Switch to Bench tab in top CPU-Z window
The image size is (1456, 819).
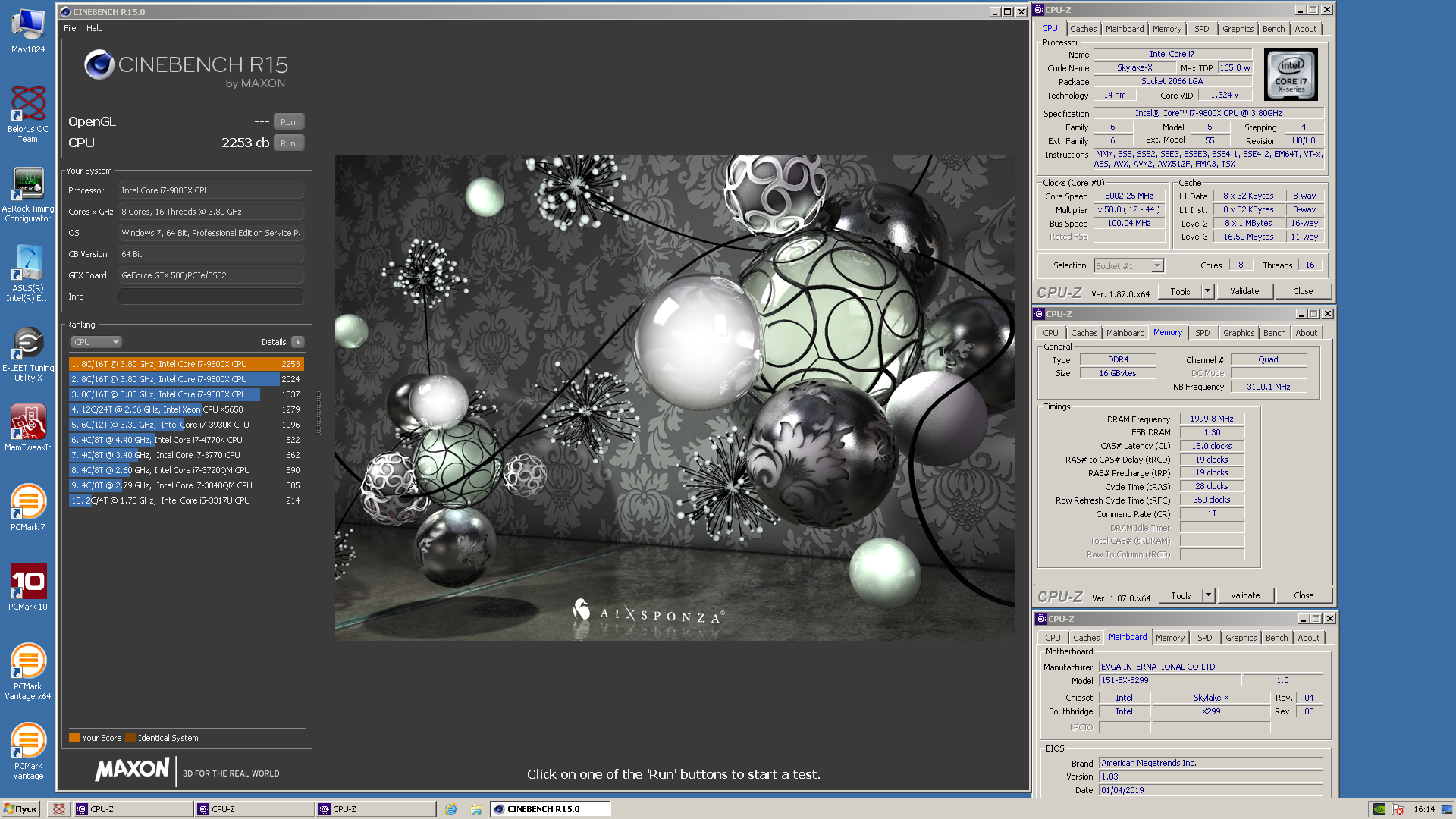[x=1273, y=29]
